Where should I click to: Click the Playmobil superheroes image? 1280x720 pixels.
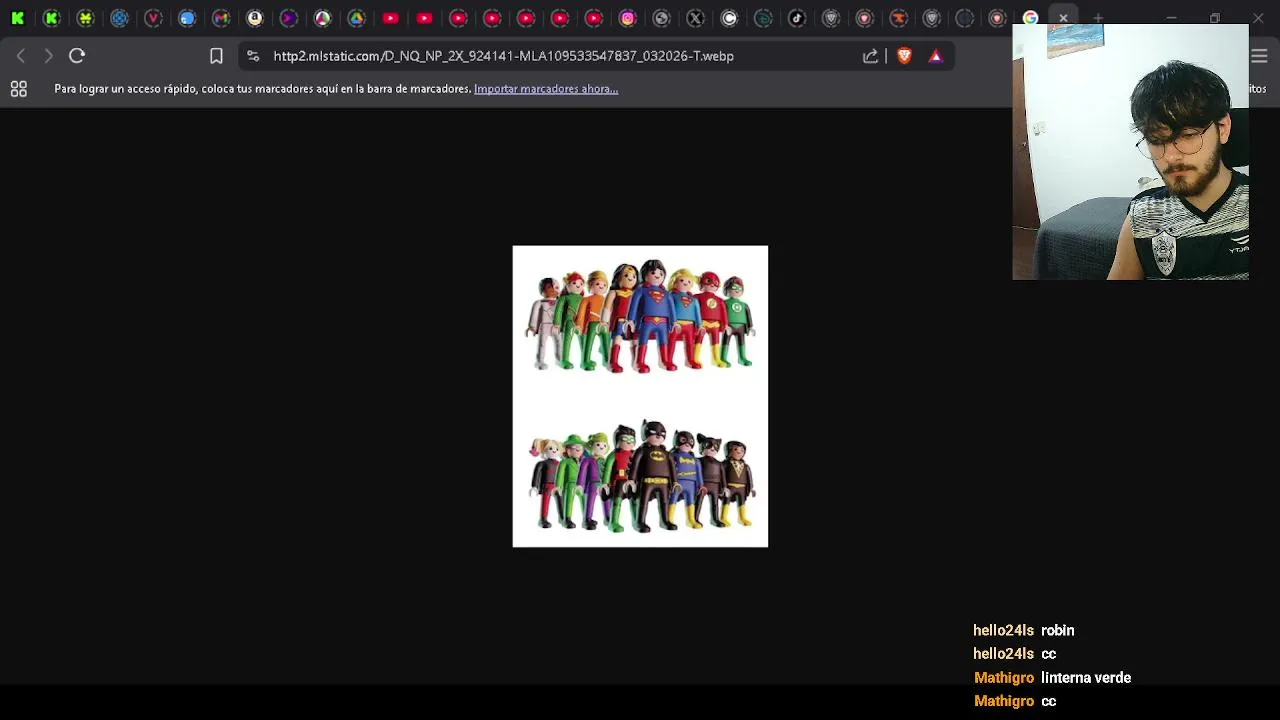[640, 396]
